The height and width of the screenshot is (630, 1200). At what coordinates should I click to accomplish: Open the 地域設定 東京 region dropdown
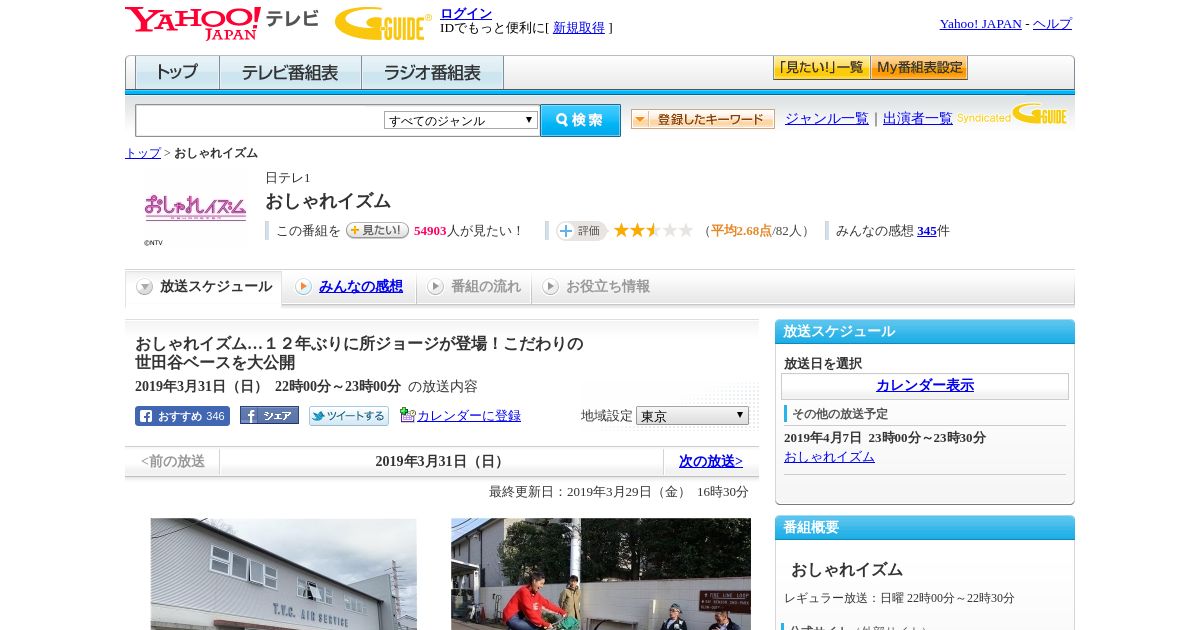point(692,416)
